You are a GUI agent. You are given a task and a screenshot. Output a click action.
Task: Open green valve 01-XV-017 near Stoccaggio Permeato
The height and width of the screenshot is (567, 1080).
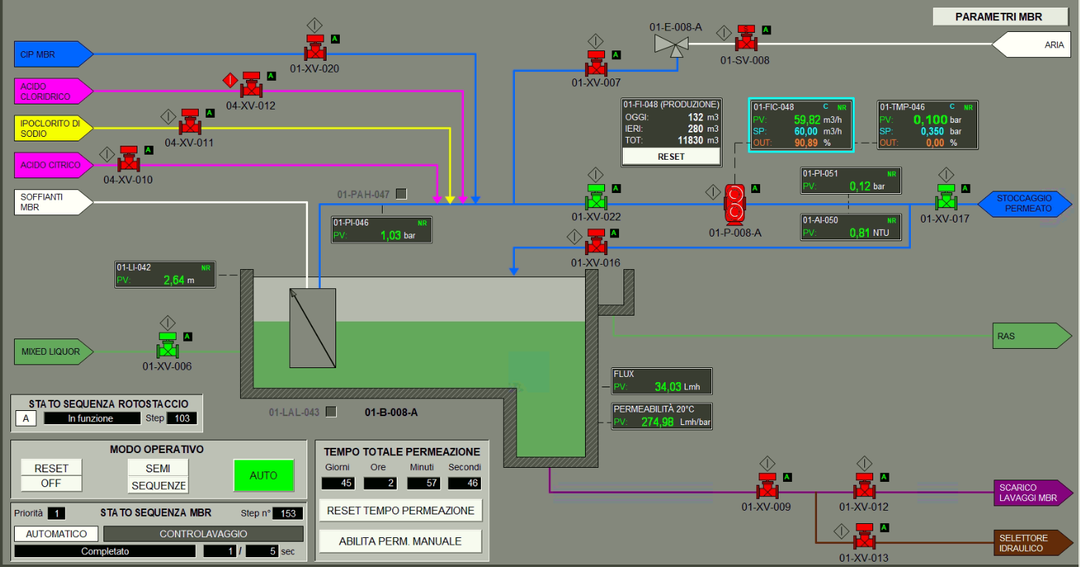946,198
